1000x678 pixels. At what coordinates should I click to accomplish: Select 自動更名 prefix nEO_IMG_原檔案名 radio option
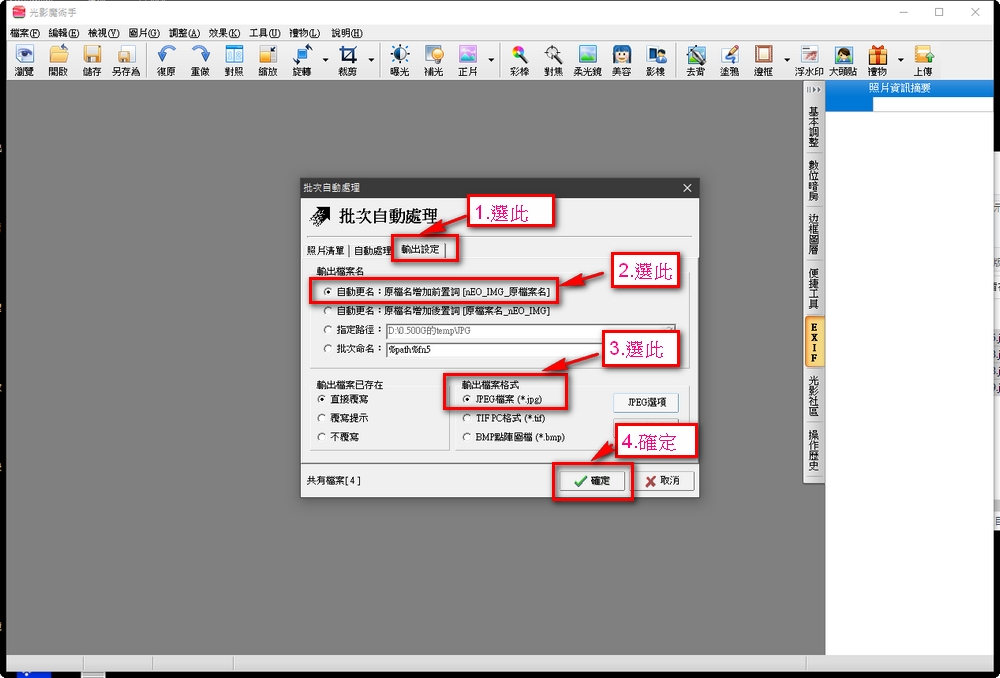tap(329, 291)
